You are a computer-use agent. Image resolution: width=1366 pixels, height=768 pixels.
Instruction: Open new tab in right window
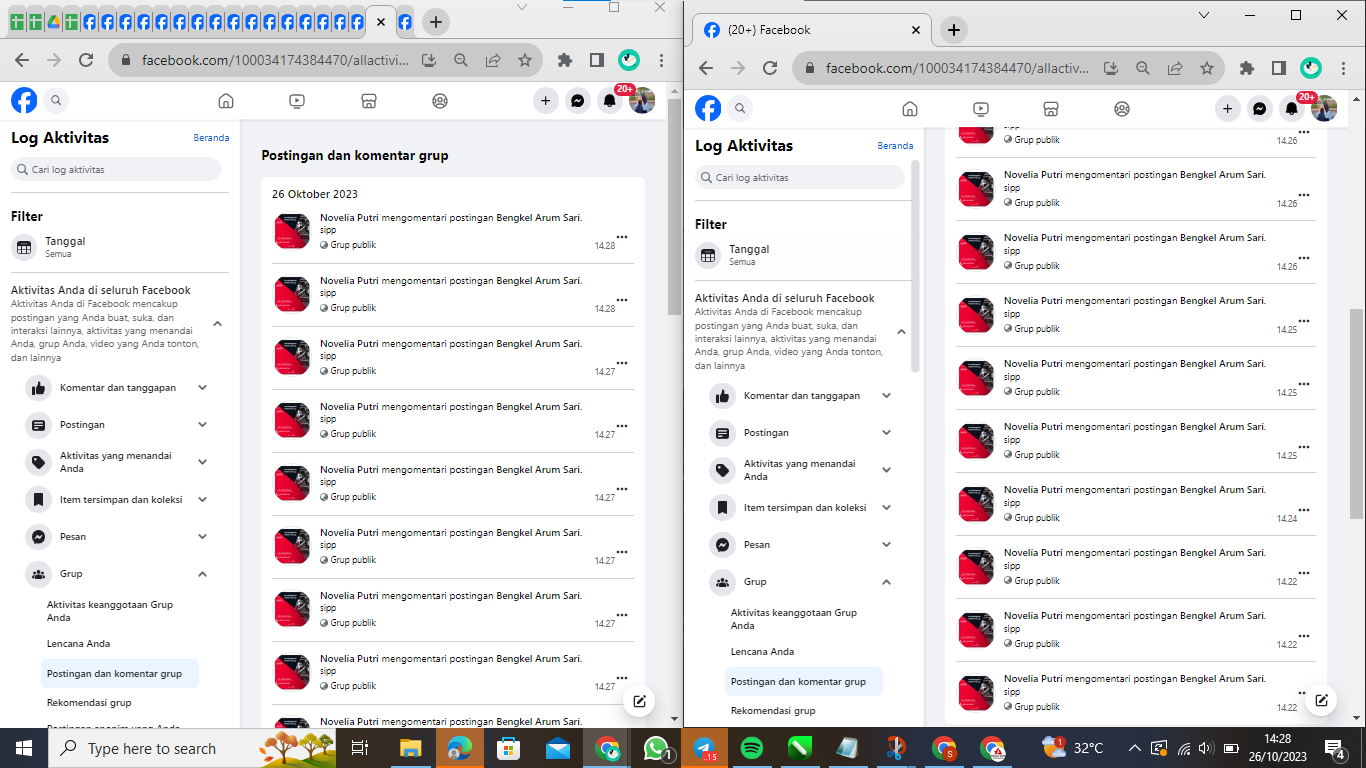pos(954,30)
